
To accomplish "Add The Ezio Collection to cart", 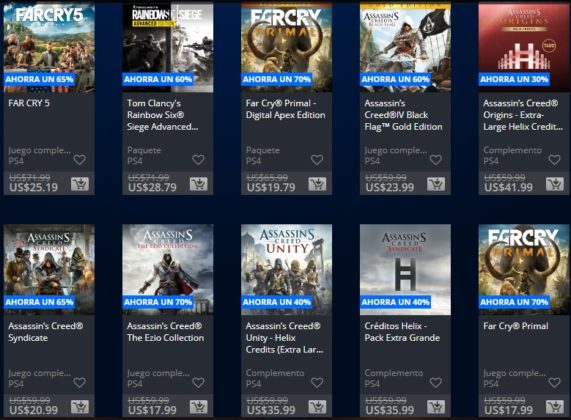I will pos(198,407).
